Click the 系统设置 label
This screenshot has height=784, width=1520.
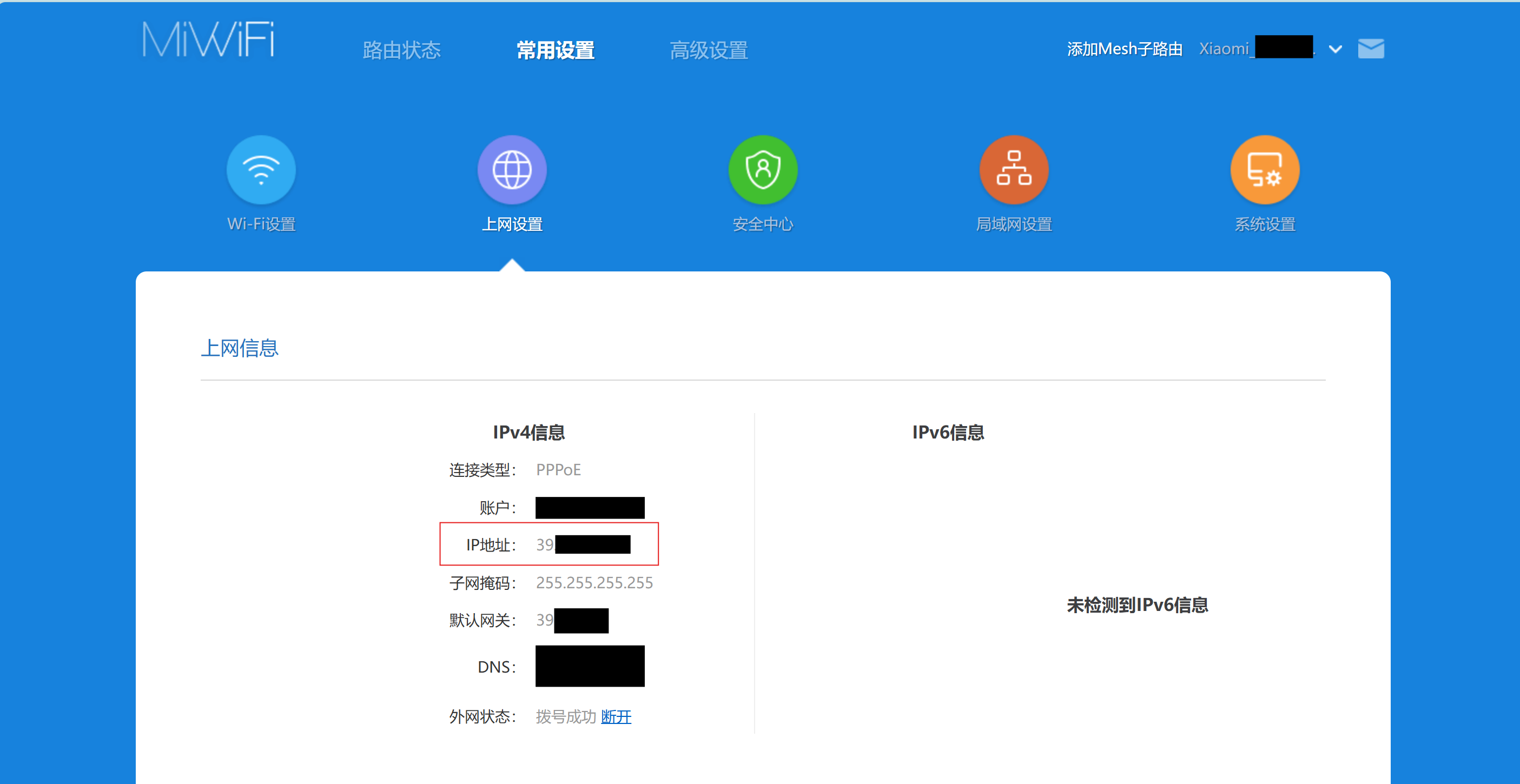coord(1265,224)
